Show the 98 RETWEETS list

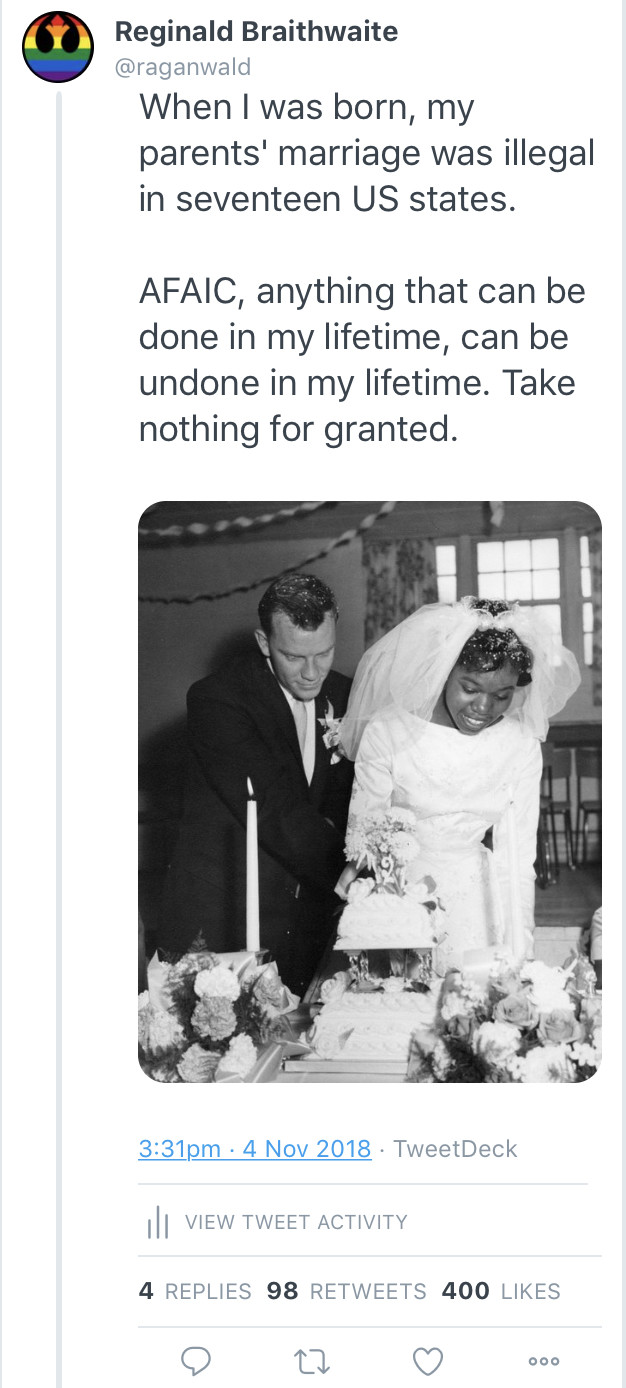(x=346, y=1291)
